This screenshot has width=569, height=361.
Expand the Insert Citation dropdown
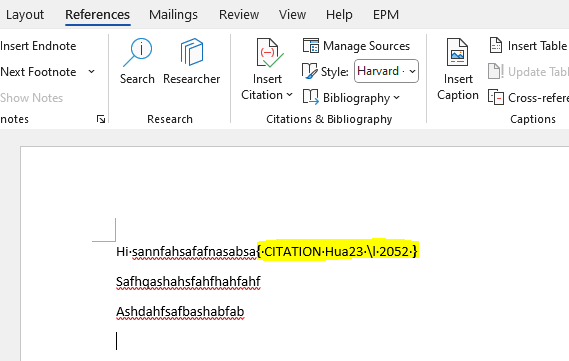coord(289,95)
